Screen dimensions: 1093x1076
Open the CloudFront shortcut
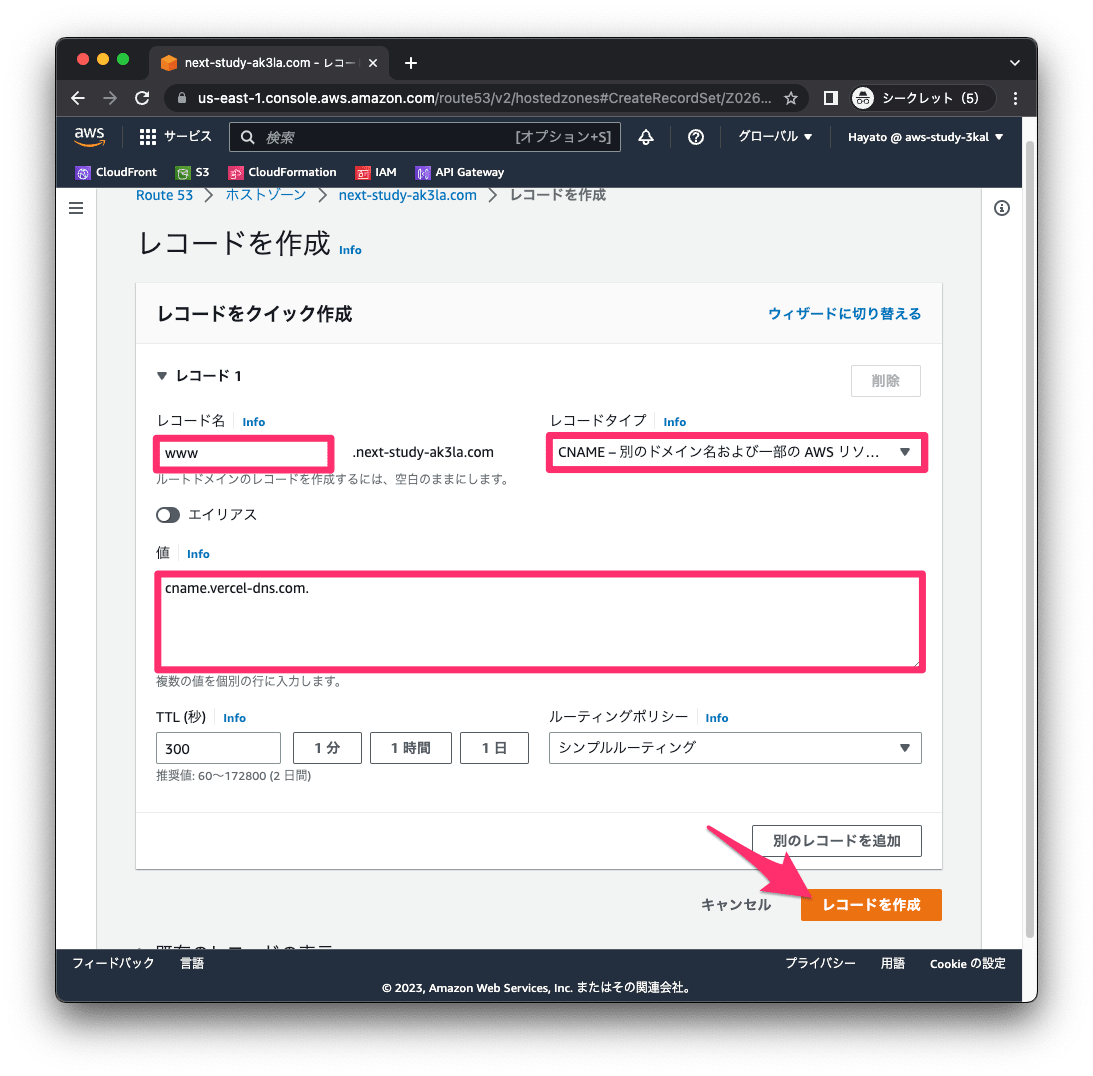[x=116, y=172]
